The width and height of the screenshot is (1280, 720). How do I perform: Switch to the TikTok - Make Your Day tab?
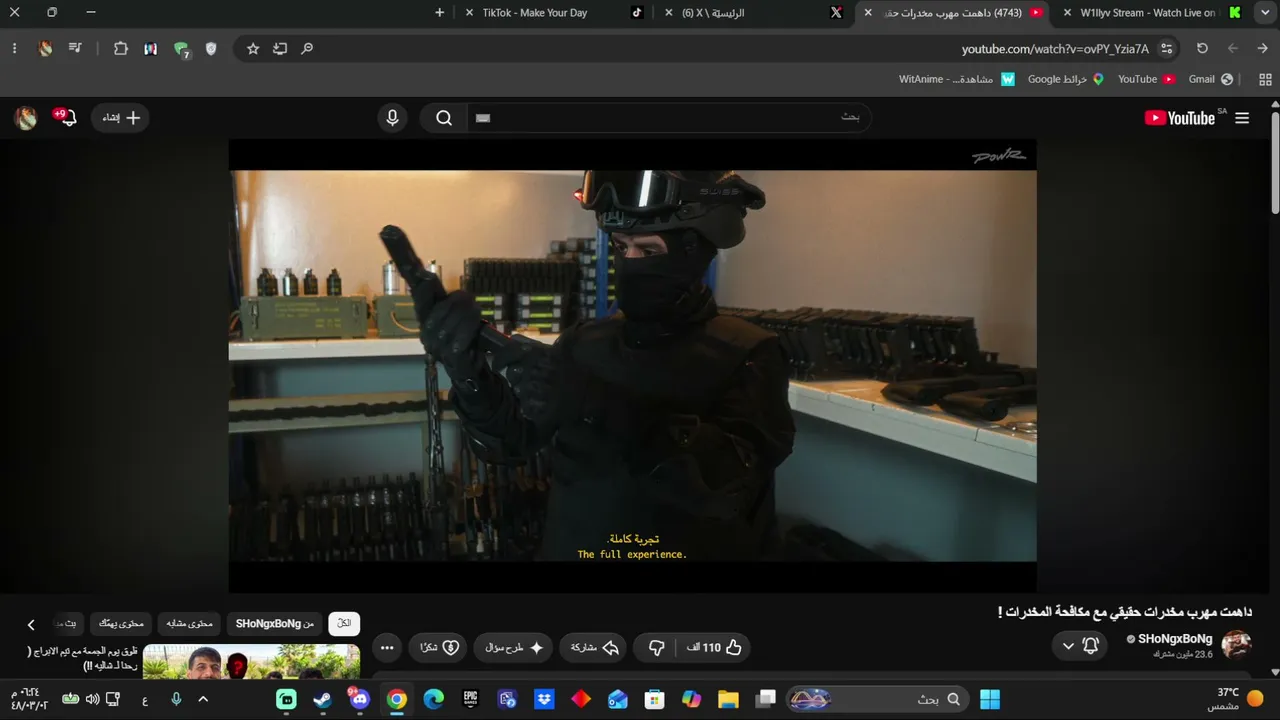(x=554, y=13)
